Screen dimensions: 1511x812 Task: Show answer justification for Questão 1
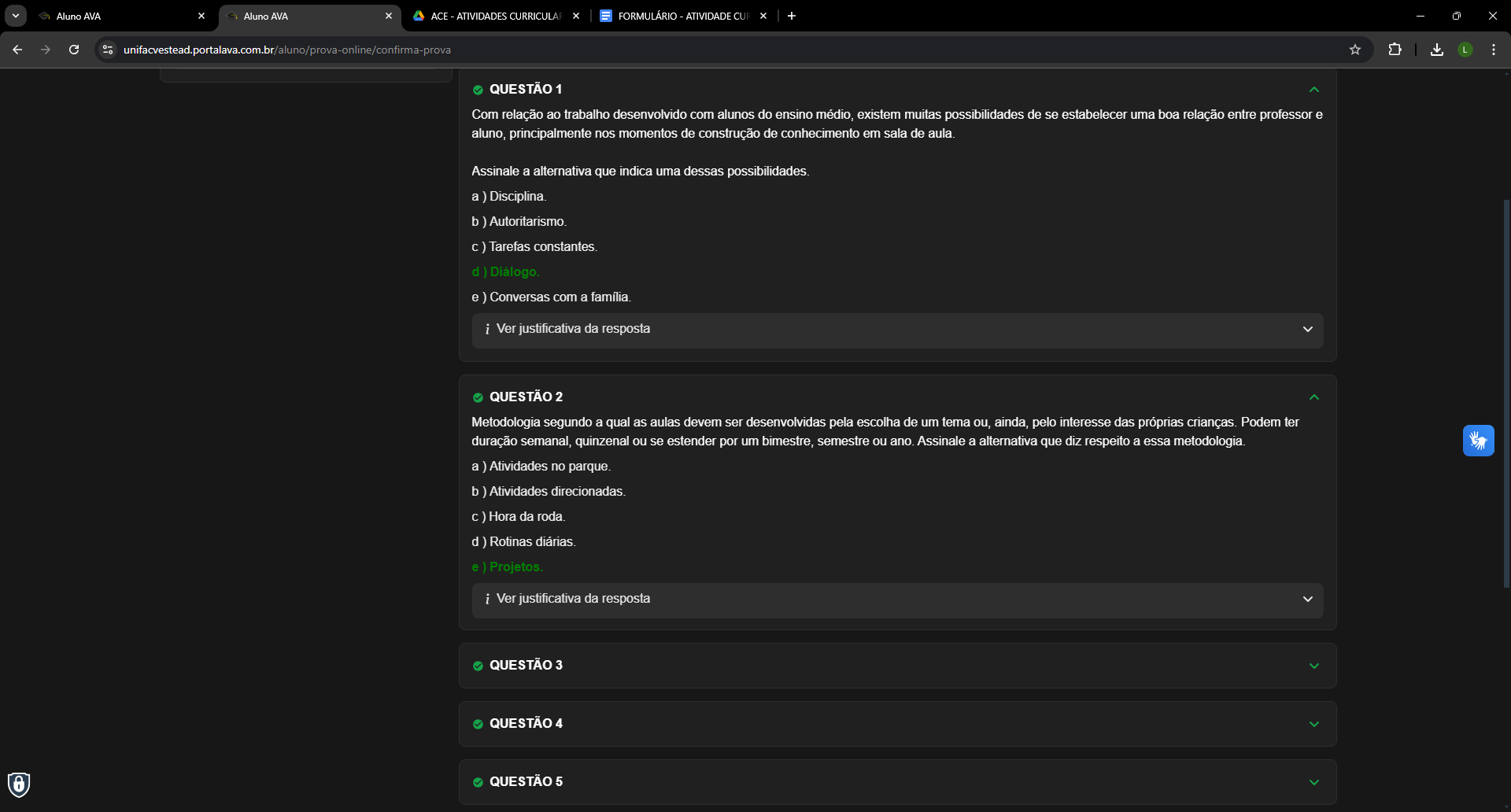click(897, 329)
